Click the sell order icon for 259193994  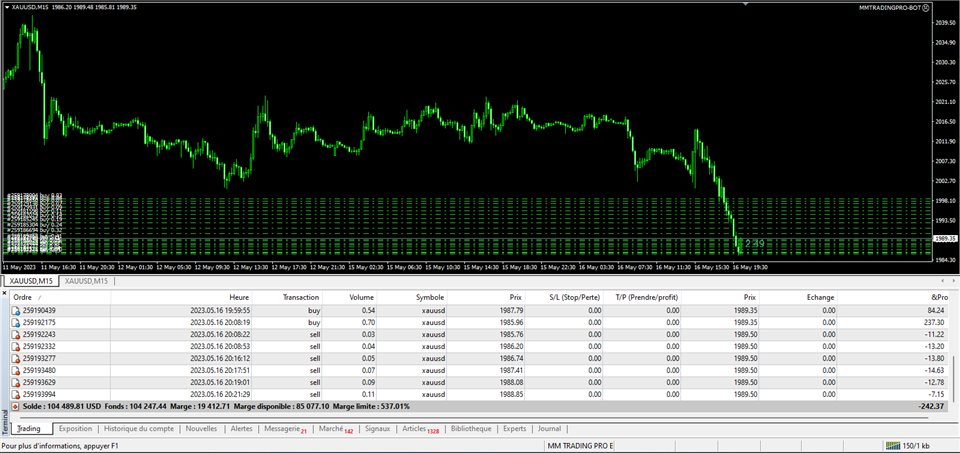[17, 394]
